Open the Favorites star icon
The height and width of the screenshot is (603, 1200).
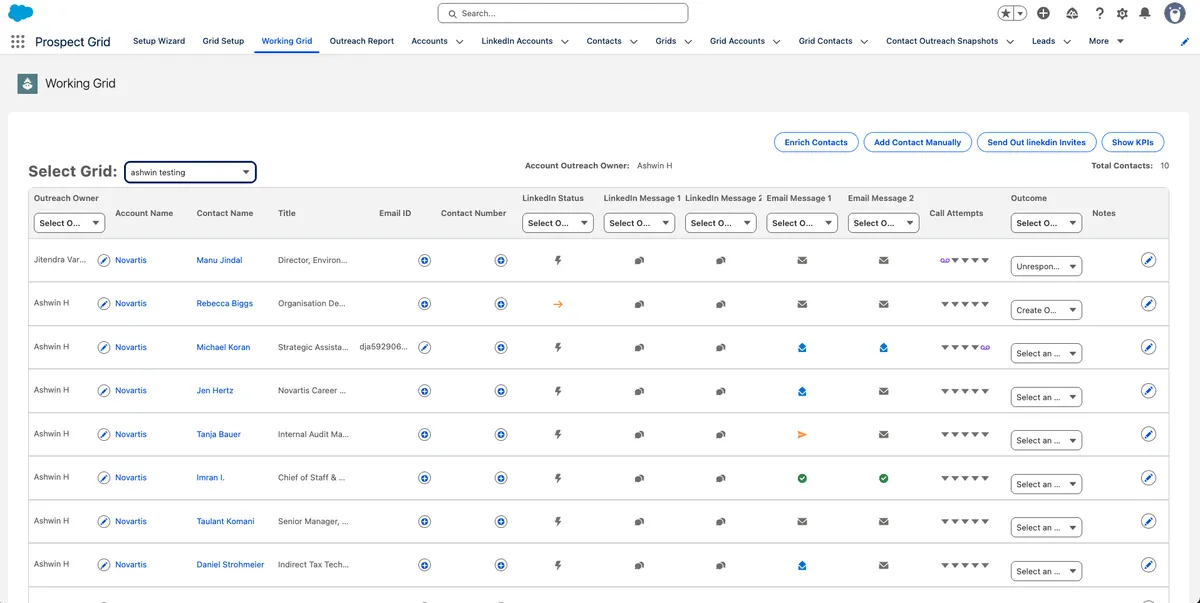[x=1006, y=13]
